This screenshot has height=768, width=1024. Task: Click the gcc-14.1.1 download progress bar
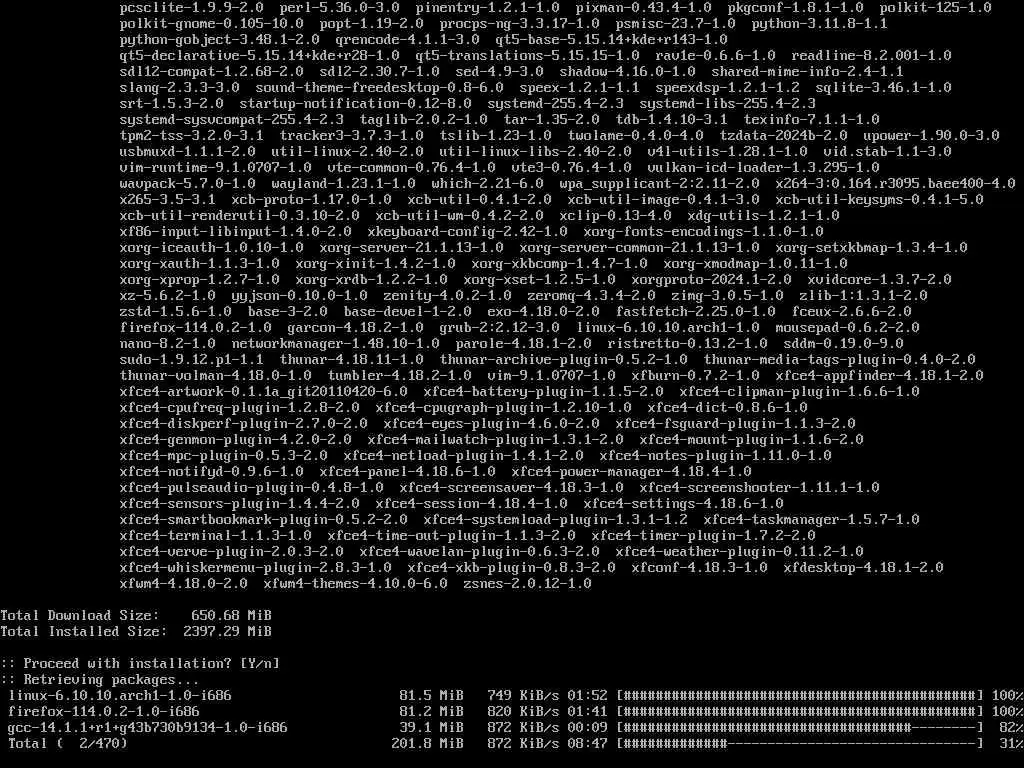tap(800, 728)
